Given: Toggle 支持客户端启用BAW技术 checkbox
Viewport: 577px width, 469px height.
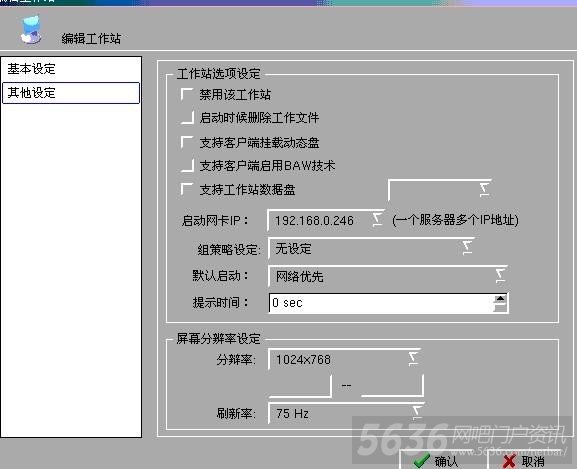Looking at the screenshot, I should pos(187,166).
